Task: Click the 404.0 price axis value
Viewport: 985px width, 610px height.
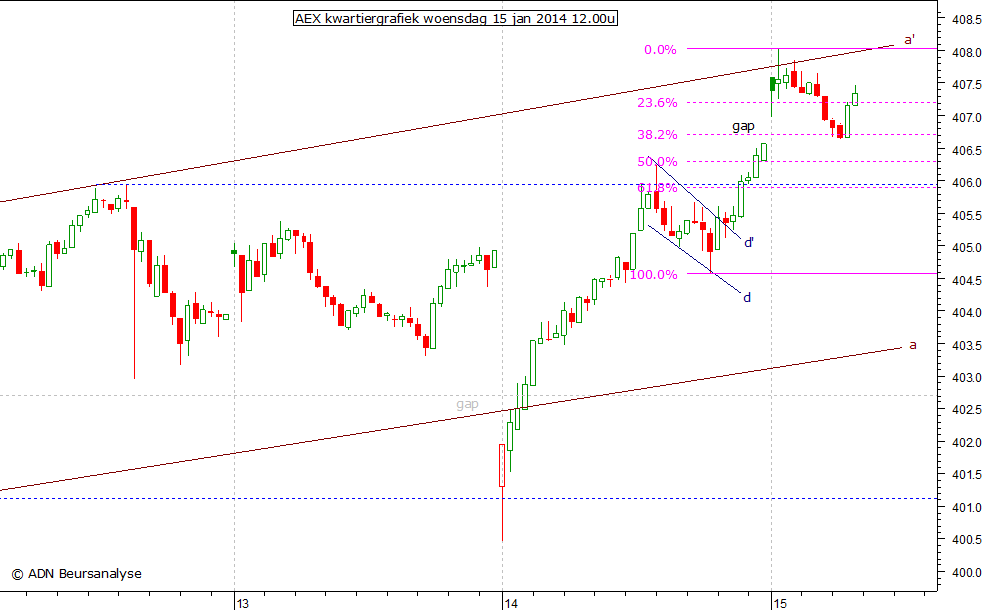Action: point(966,312)
